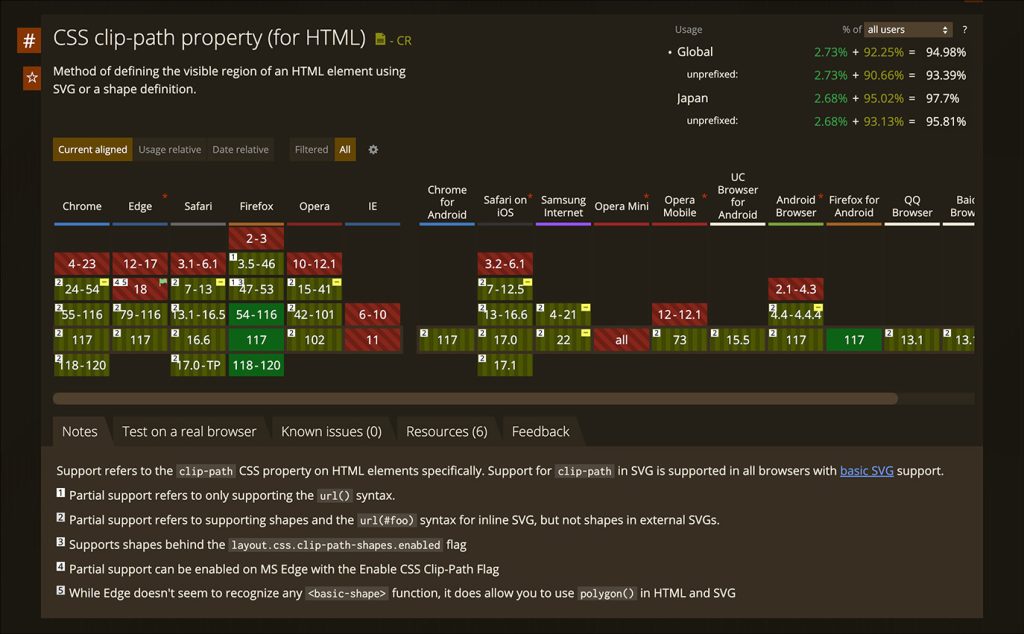Enable Date relative view mode
1024x634 pixels.
coord(240,150)
